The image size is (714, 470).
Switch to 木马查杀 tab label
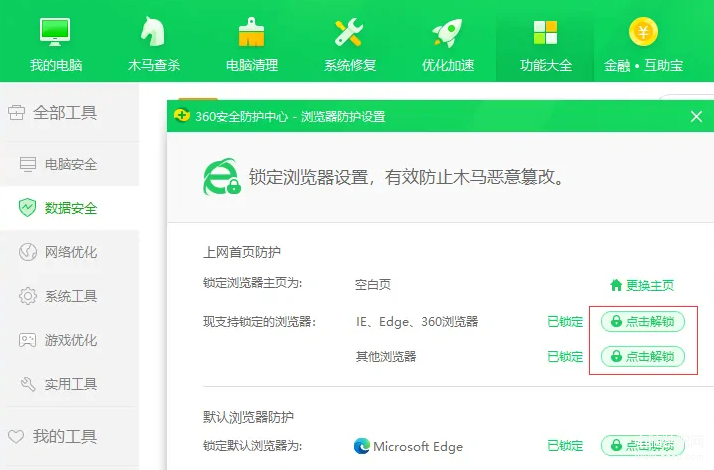click(154, 66)
